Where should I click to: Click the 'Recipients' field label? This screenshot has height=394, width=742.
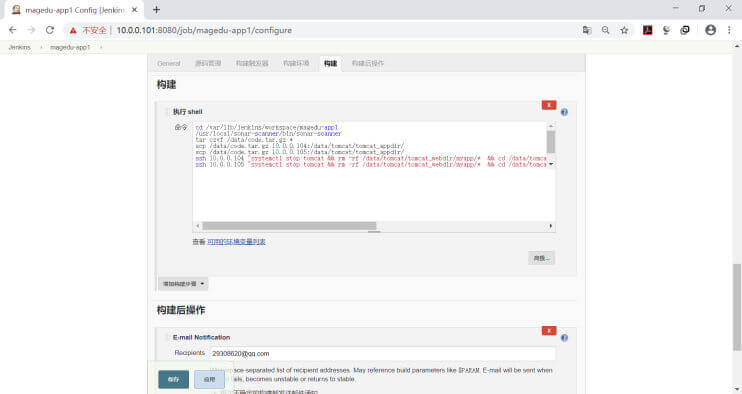189,353
